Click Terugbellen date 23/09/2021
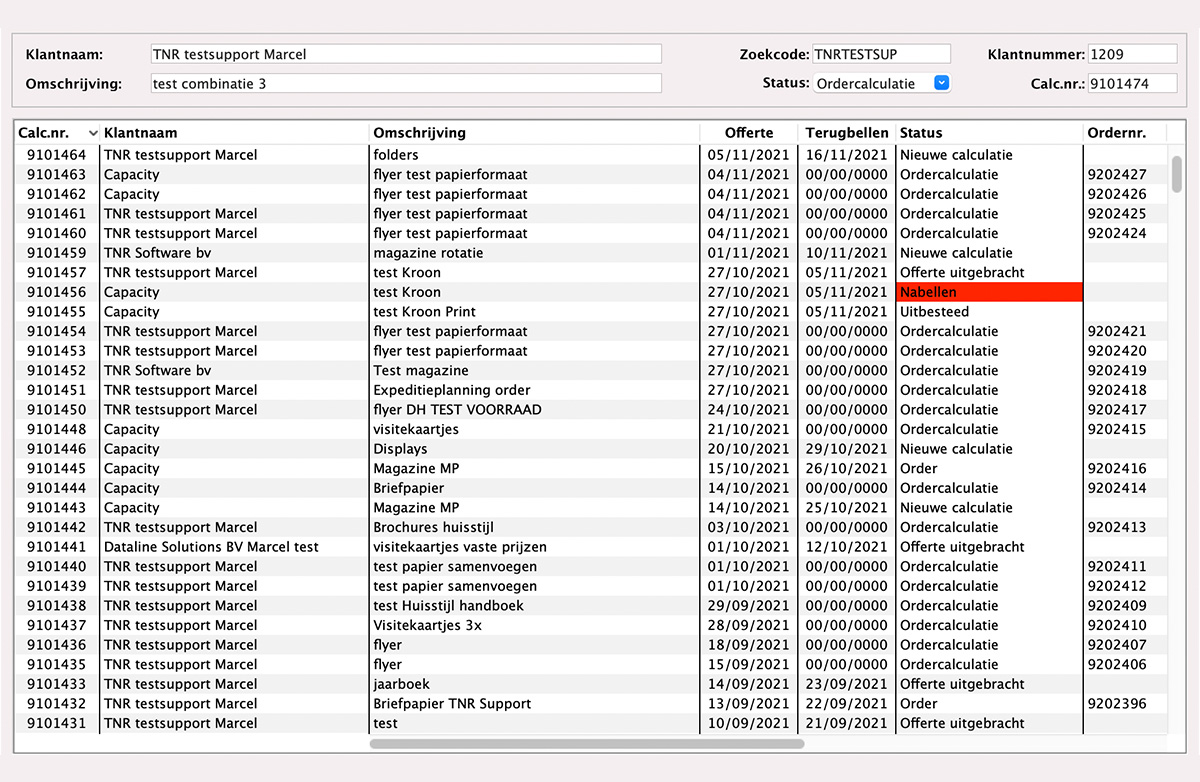 click(x=846, y=684)
